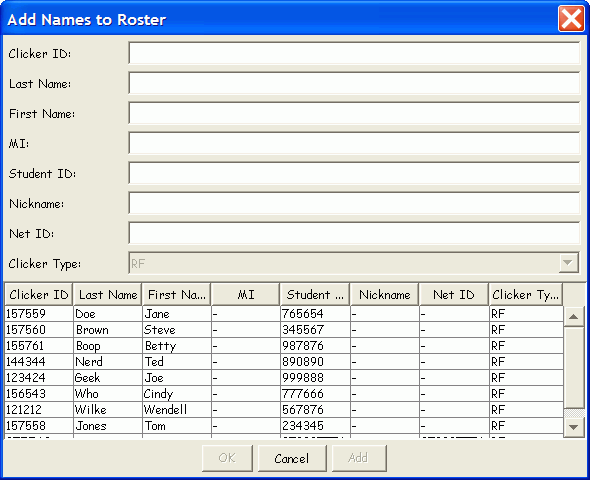The height and width of the screenshot is (480, 590).
Task: Click the Jane first name cell
Action: (x=177, y=314)
